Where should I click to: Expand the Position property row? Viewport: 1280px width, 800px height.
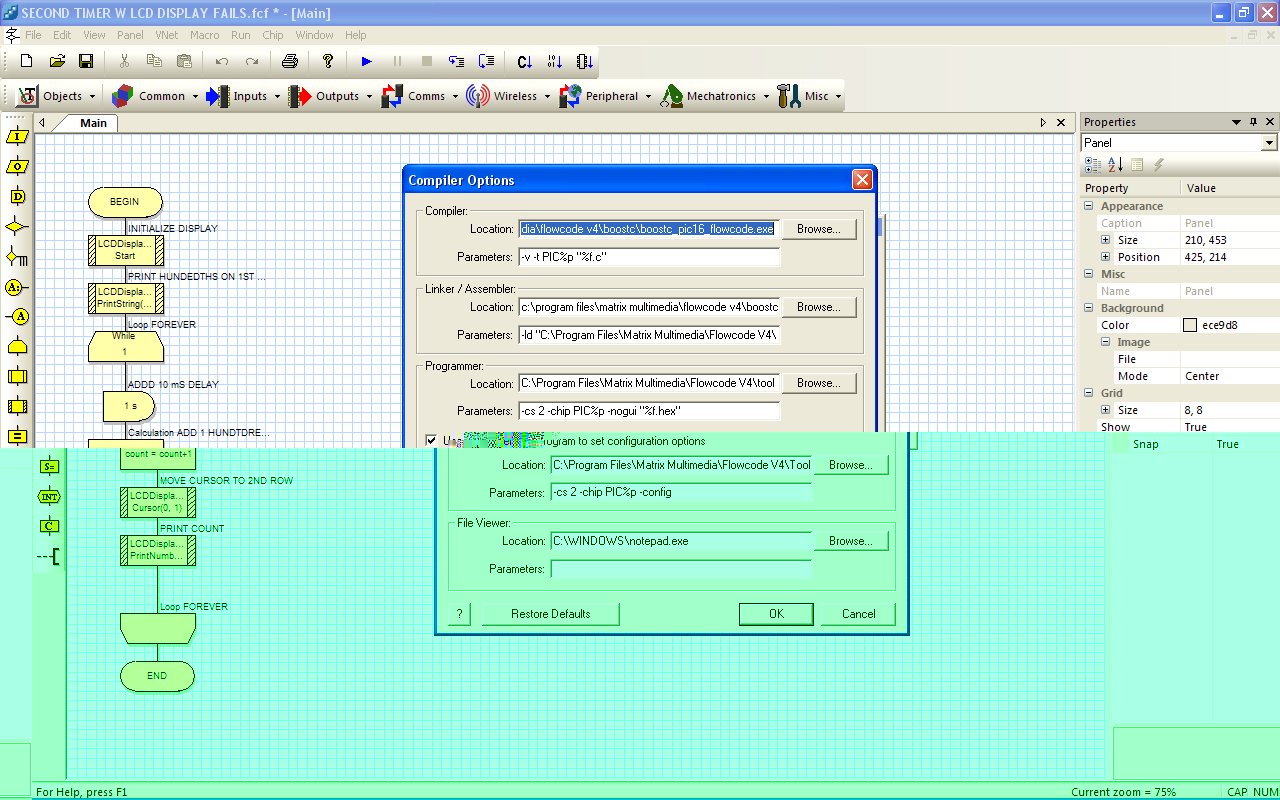(1106, 257)
